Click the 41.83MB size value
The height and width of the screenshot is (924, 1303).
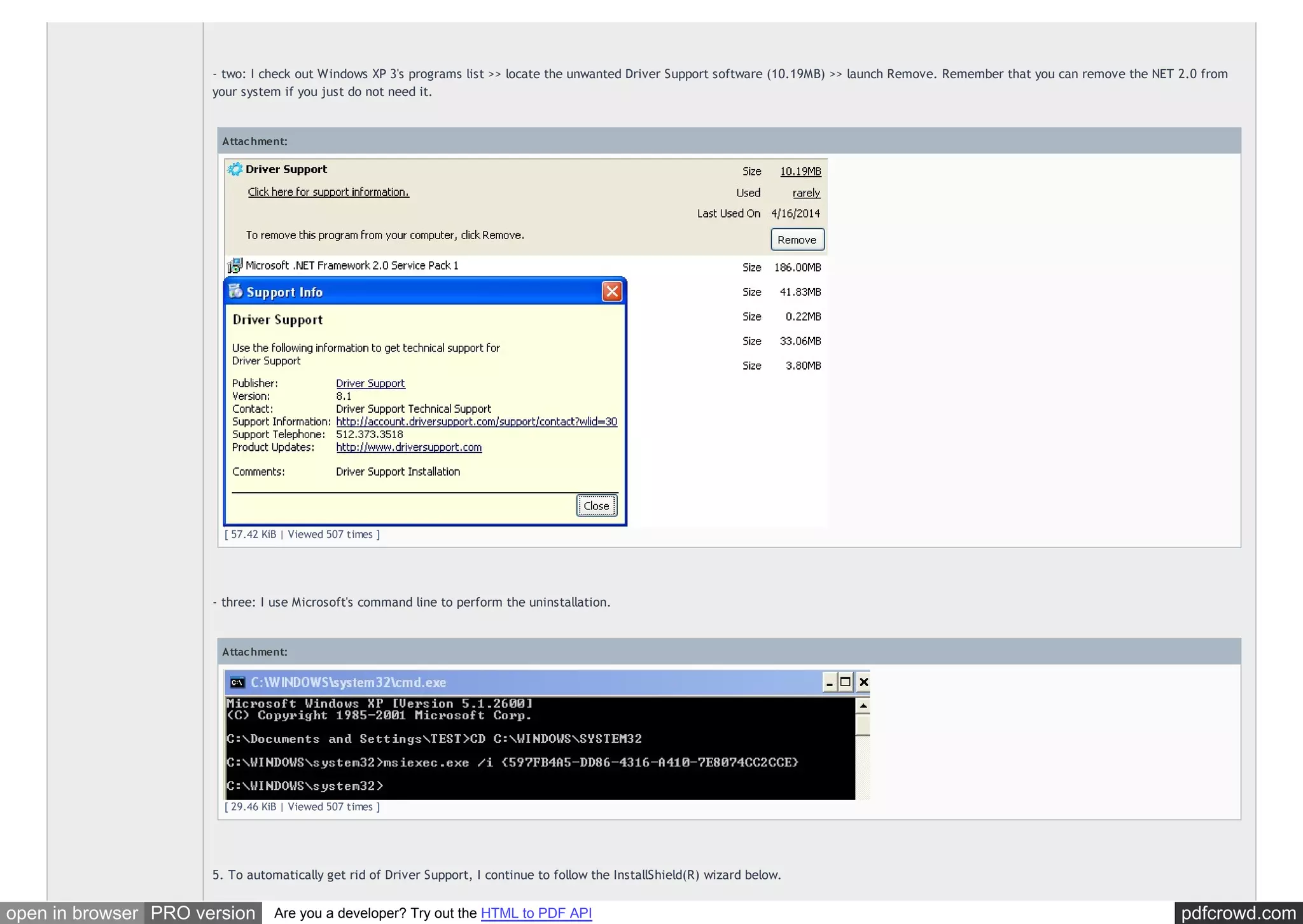[800, 292]
